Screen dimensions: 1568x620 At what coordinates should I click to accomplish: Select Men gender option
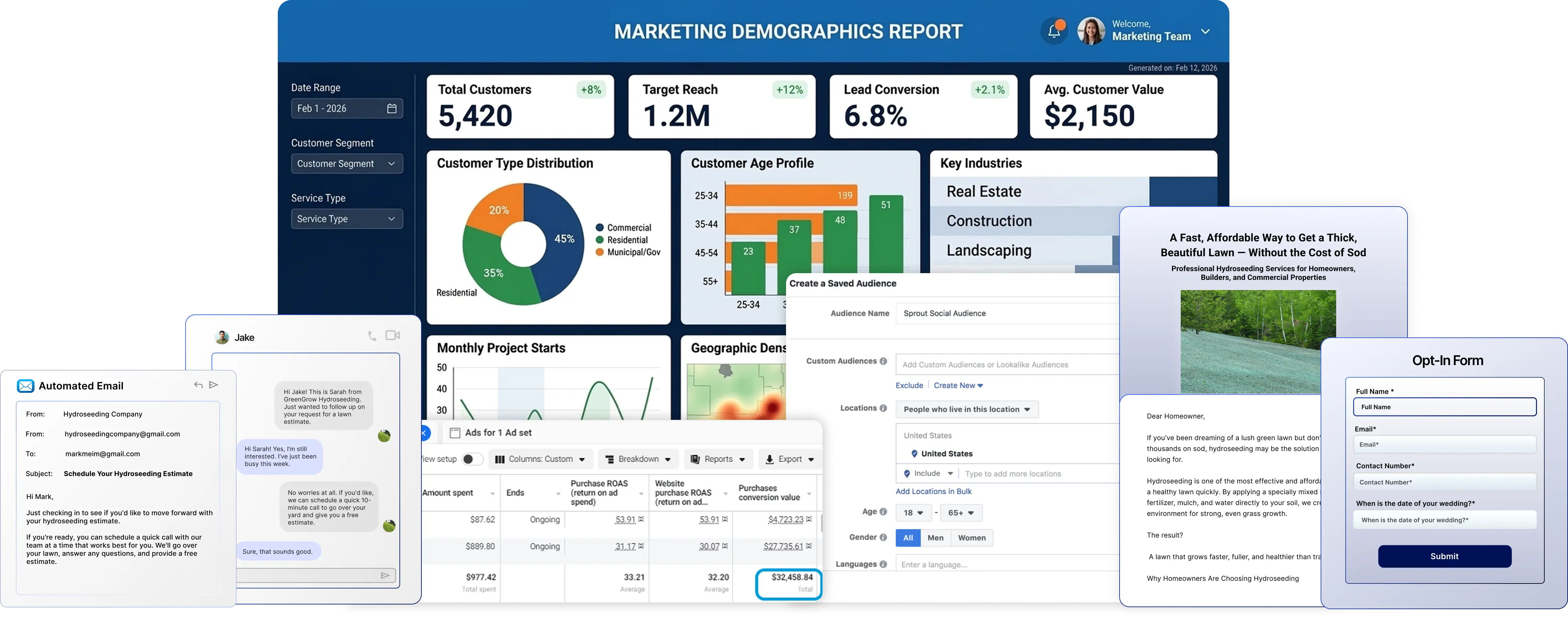pyautogui.click(x=935, y=538)
